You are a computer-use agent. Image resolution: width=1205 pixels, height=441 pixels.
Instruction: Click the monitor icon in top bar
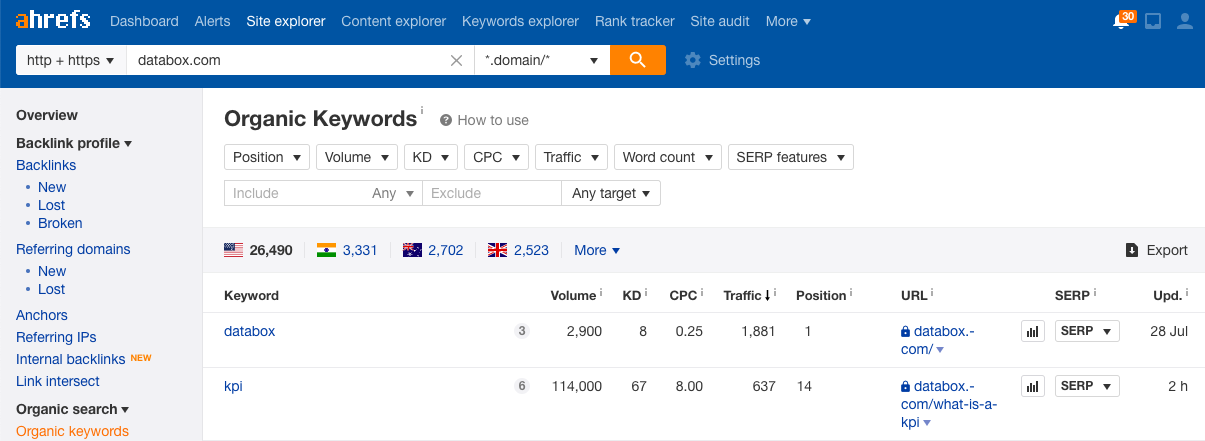tap(1153, 21)
